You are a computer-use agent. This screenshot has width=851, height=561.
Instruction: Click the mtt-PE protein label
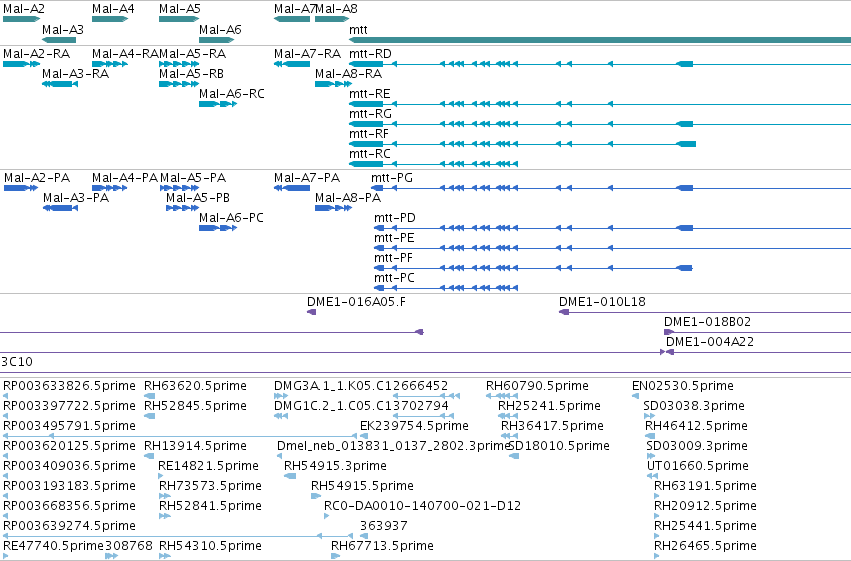coord(394,238)
